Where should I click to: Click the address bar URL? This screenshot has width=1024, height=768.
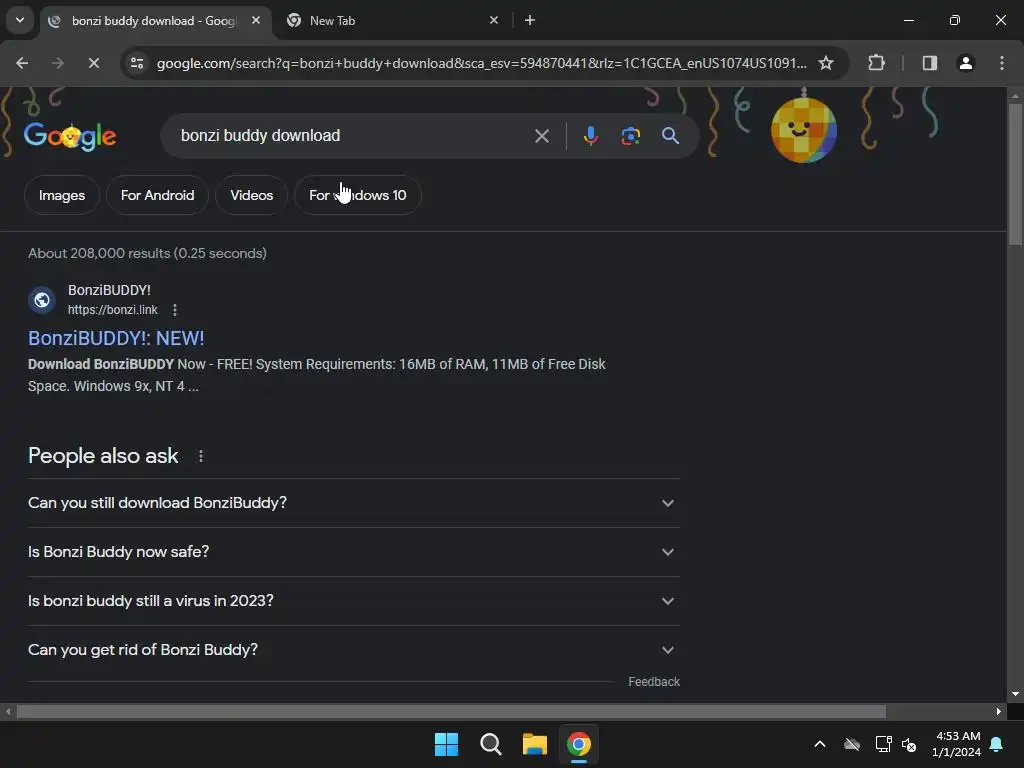[481, 63]
